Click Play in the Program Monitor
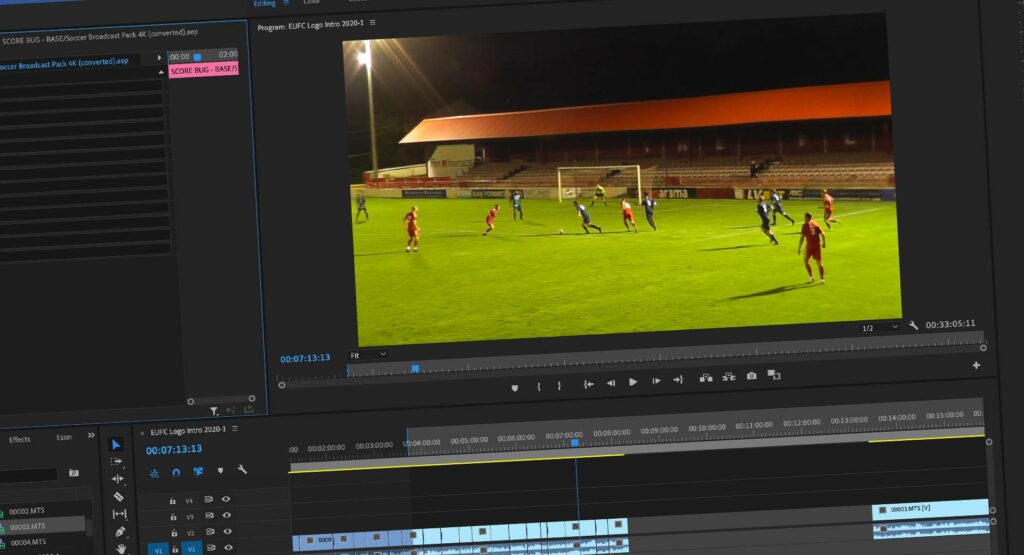 tap(633, 382)
